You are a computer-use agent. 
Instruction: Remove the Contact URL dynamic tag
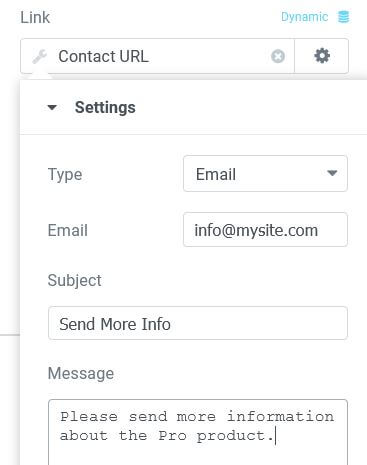tap(278, 56)
